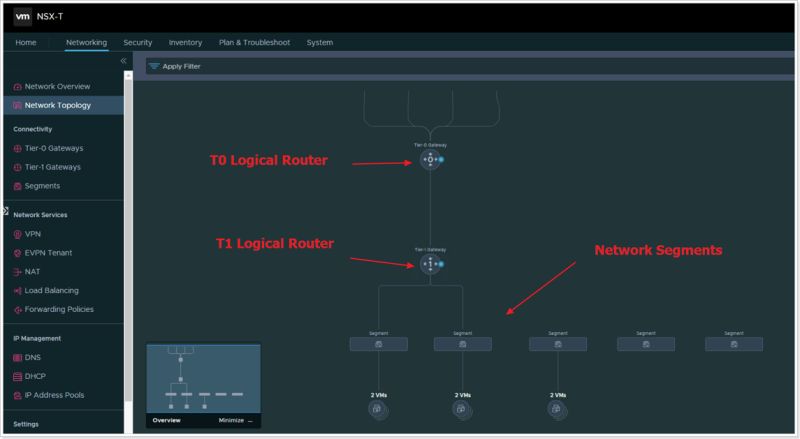
Task: Expand 2 VMs group under first segment
Action: 378,409
